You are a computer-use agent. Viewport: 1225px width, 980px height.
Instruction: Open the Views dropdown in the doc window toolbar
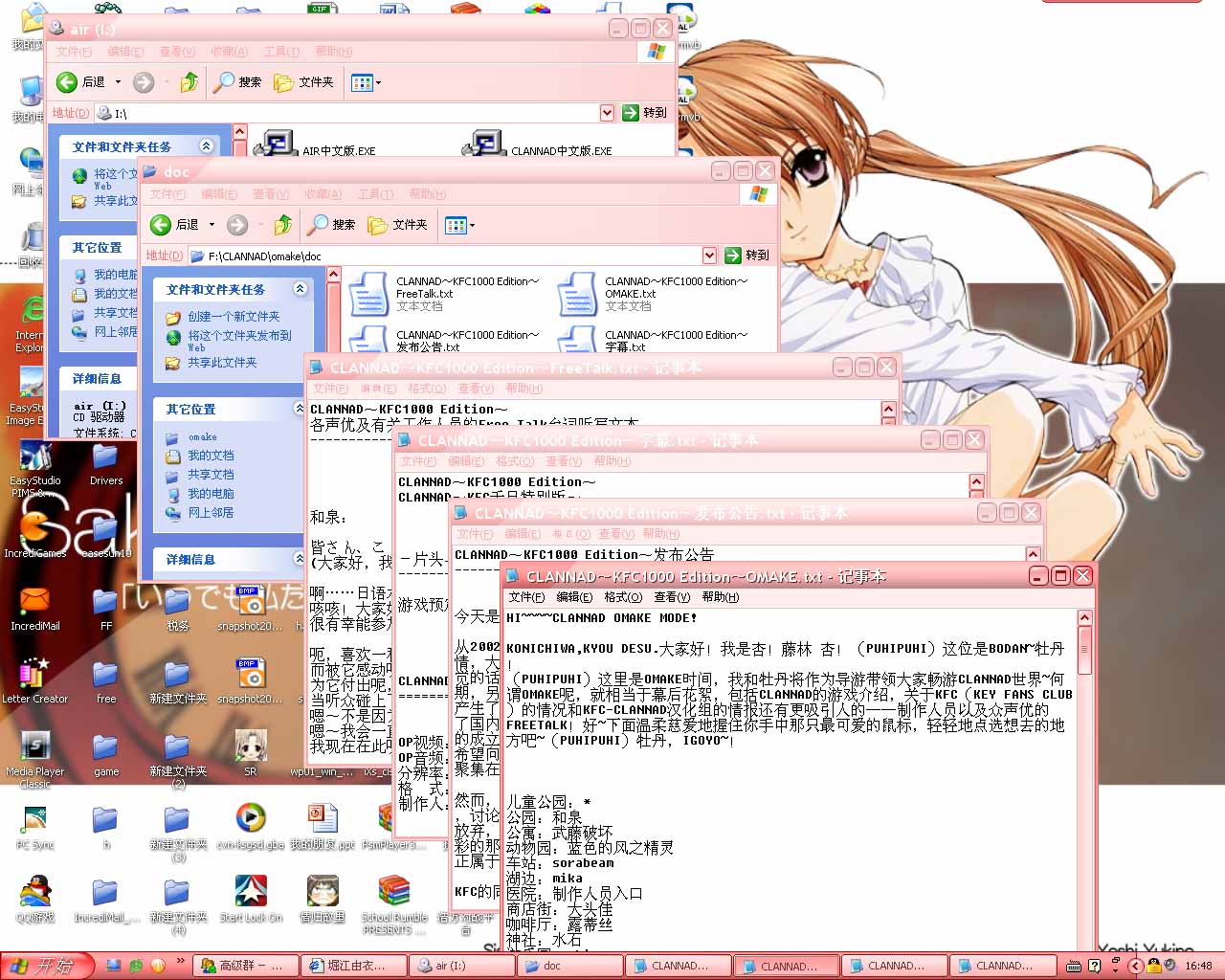pos(459,225)
